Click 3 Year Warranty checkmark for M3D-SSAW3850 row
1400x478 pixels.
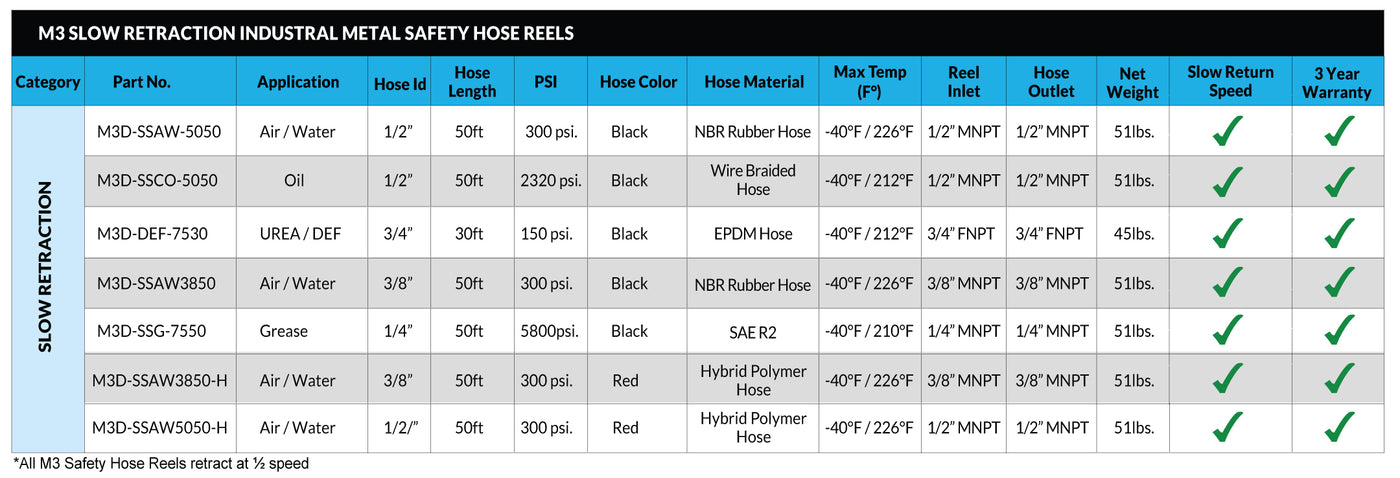[1341, 283]
